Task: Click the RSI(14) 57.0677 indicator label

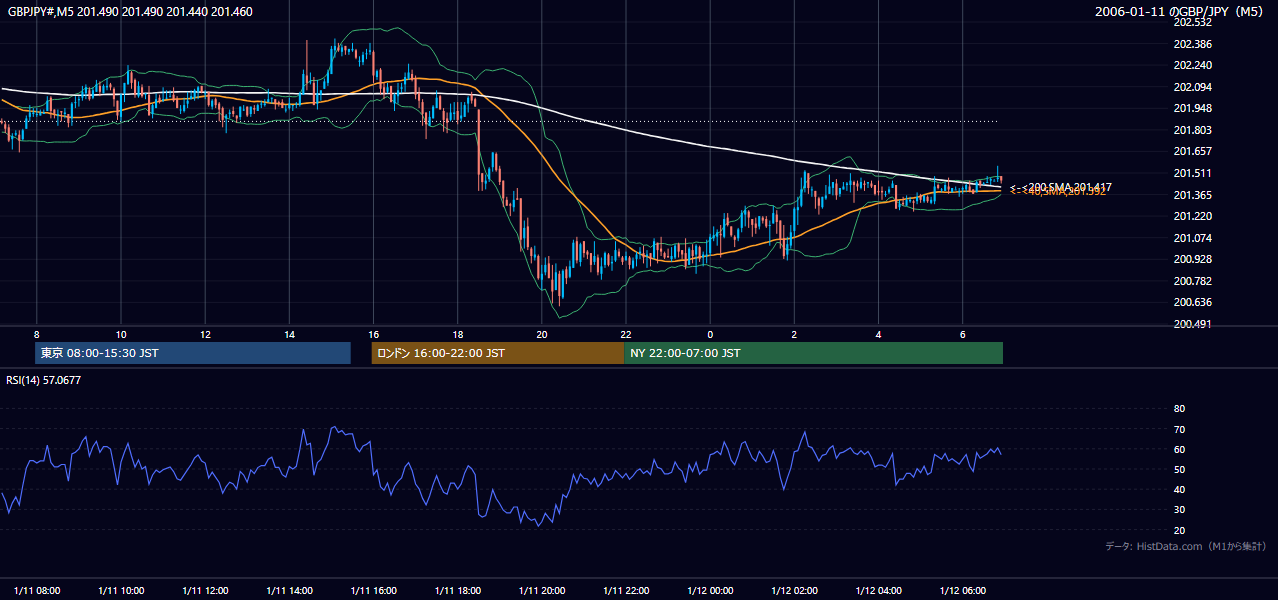Action: click(44, 380)
